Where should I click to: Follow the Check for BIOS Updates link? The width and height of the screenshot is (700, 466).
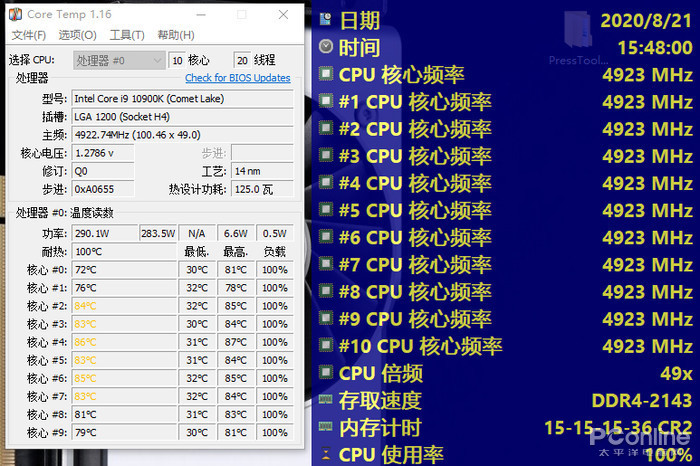238,78
